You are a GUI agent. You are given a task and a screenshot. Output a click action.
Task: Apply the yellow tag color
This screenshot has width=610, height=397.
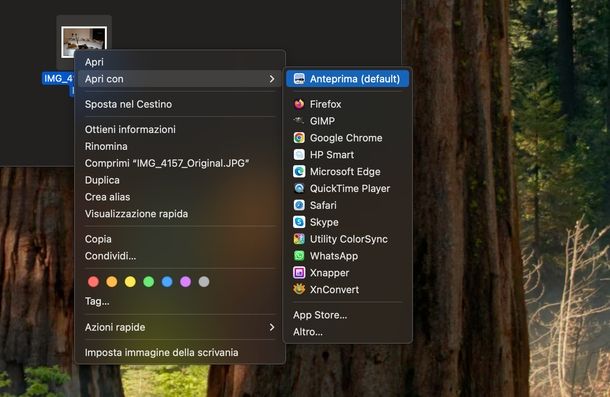(x=130, y=281)
